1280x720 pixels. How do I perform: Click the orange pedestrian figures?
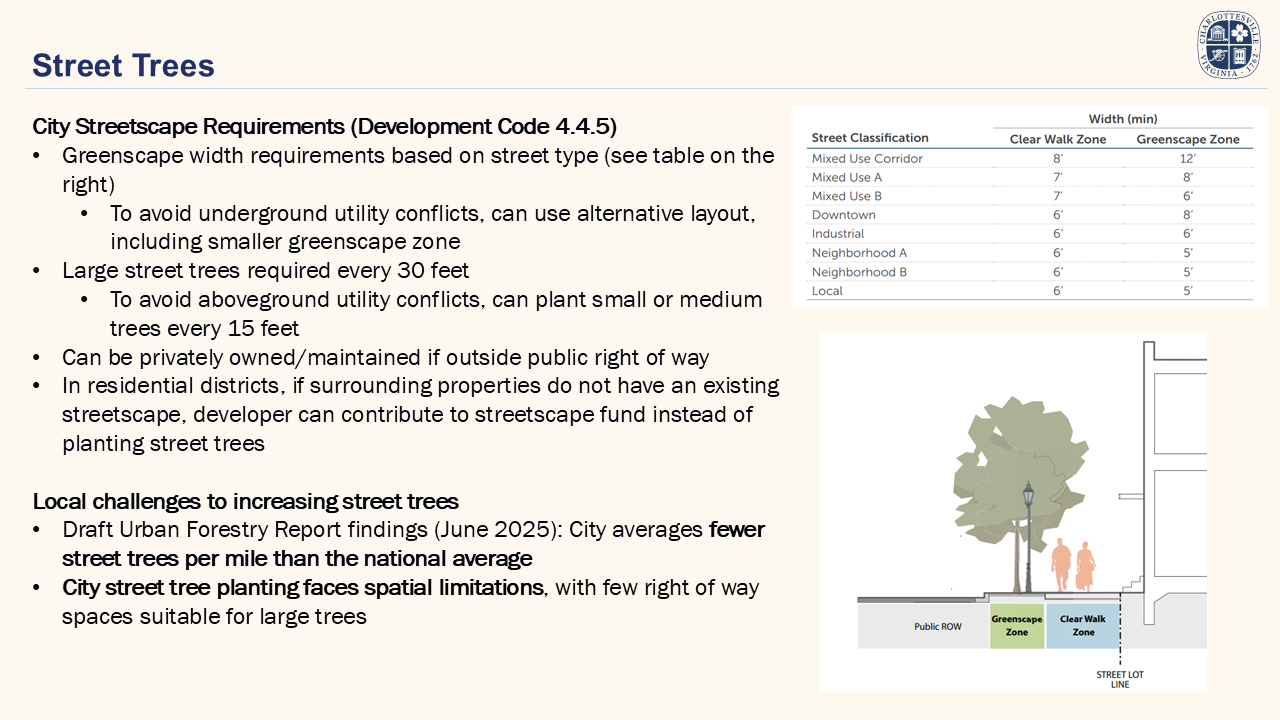click(1072, 568)
